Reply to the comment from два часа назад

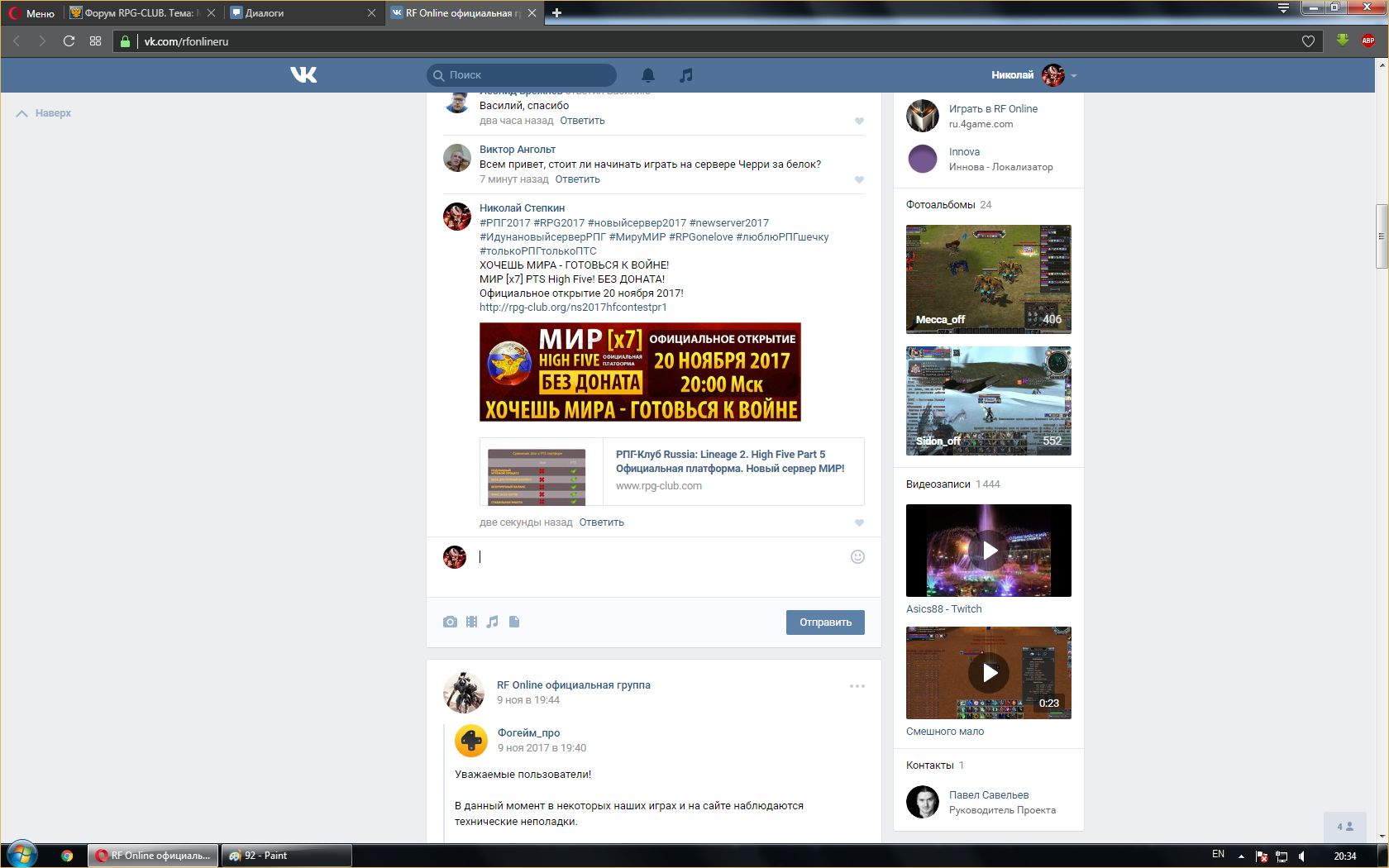[582, 121]
